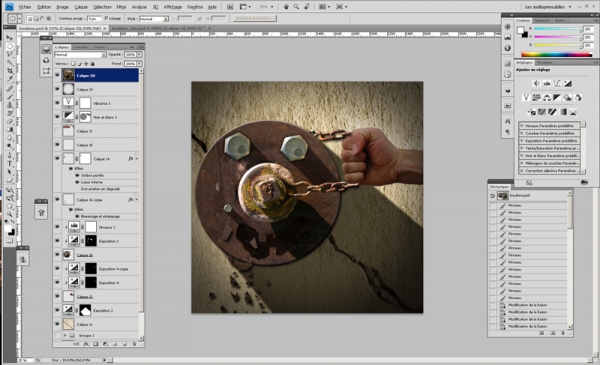Add a Vibrance adjustment from Réglages panel
The width and height of the screenshot is (600, 365).
click(x=526, y=98)
